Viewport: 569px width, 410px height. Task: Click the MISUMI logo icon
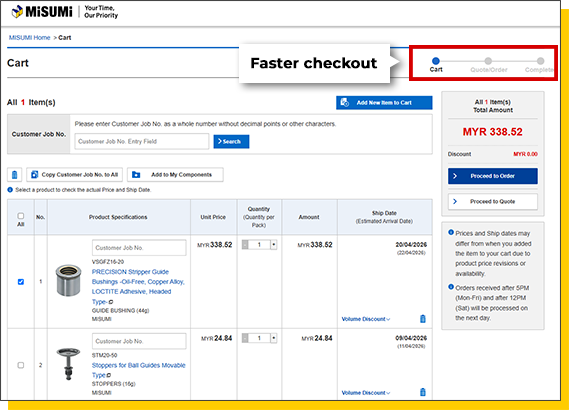tap(17, 12)
